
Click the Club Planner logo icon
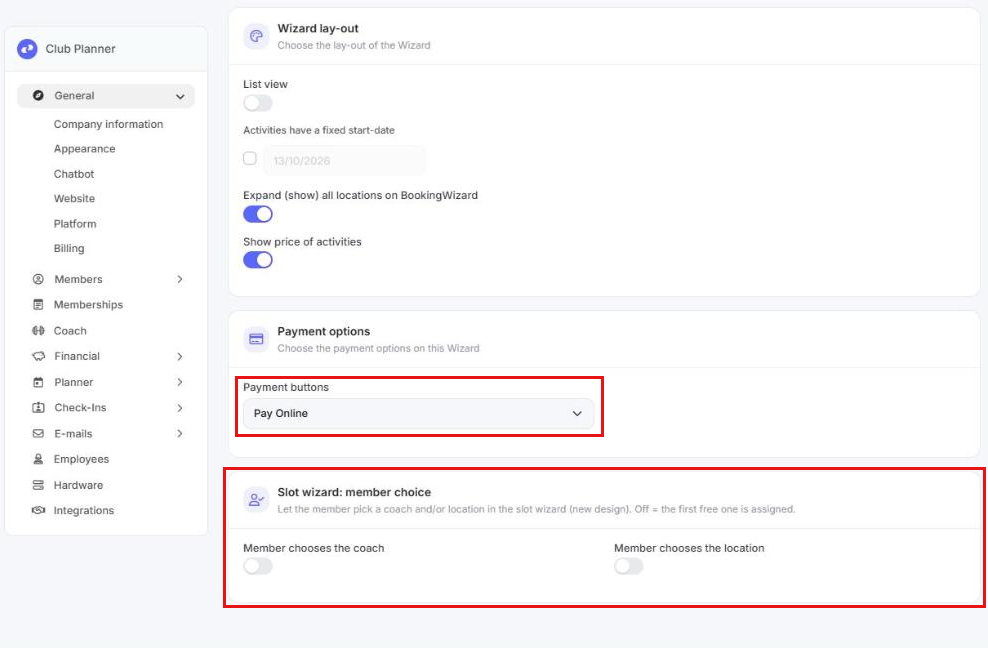click(x=27, y=49)
